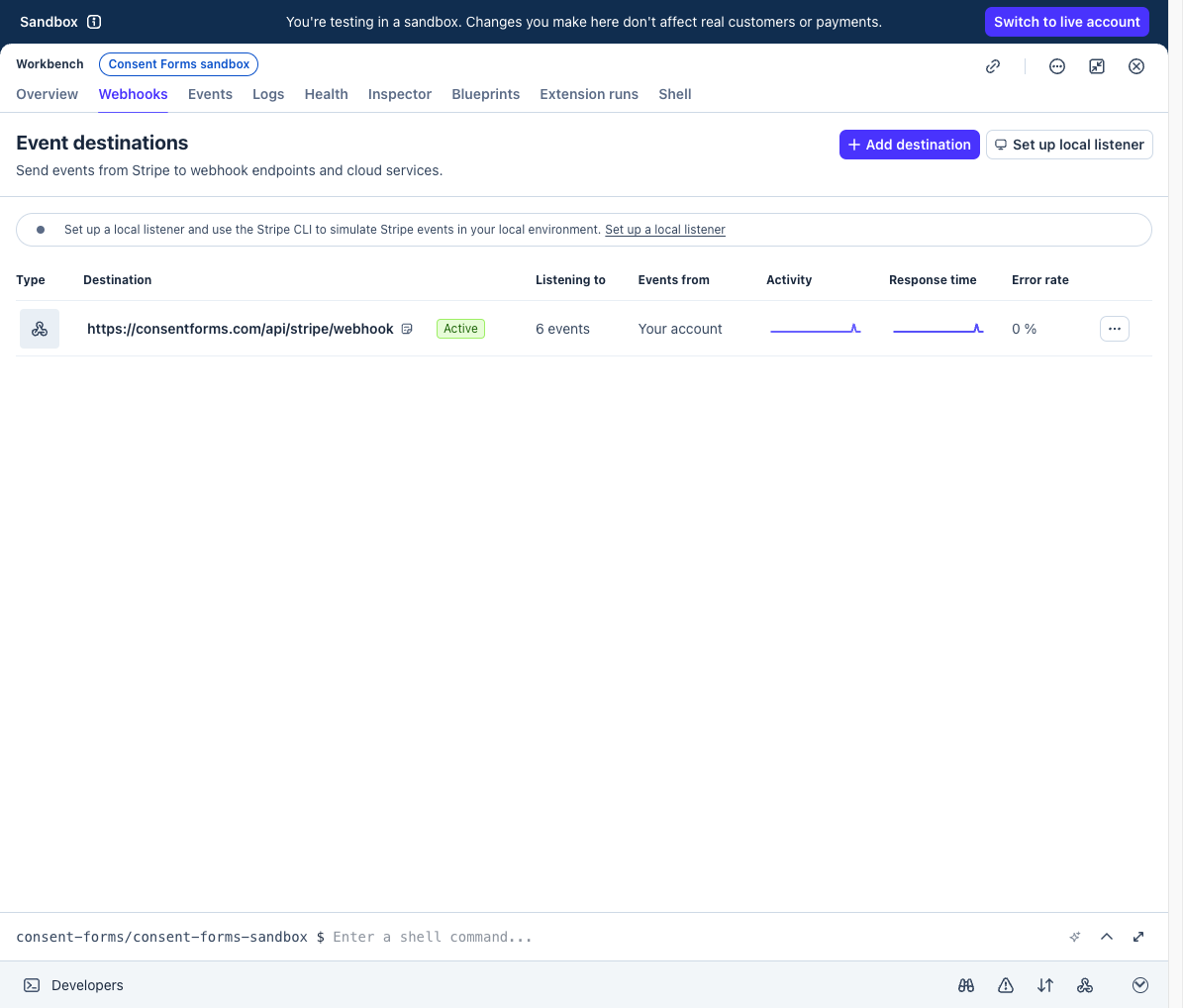The height and width of the screenshot is (1008, 1183).
Task: Open the Health tab
Action: click(x=326, y=94)
